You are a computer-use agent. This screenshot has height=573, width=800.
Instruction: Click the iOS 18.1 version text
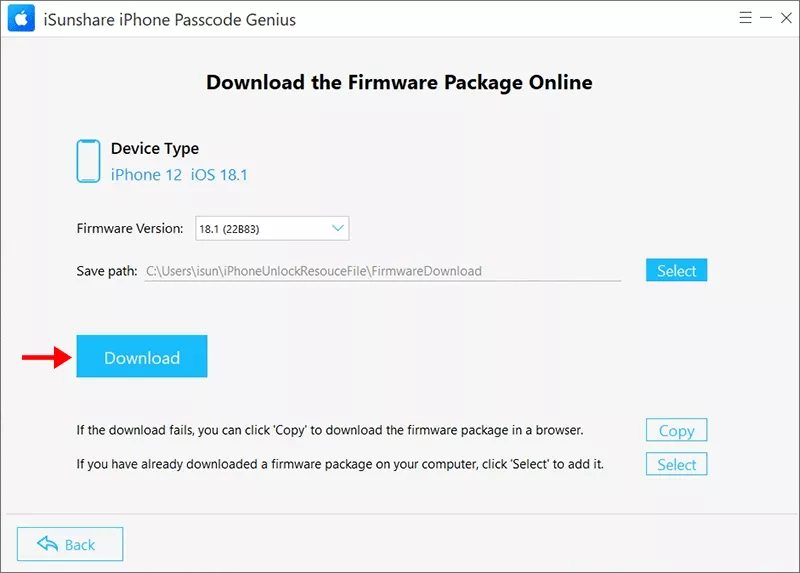coord(219,175)
